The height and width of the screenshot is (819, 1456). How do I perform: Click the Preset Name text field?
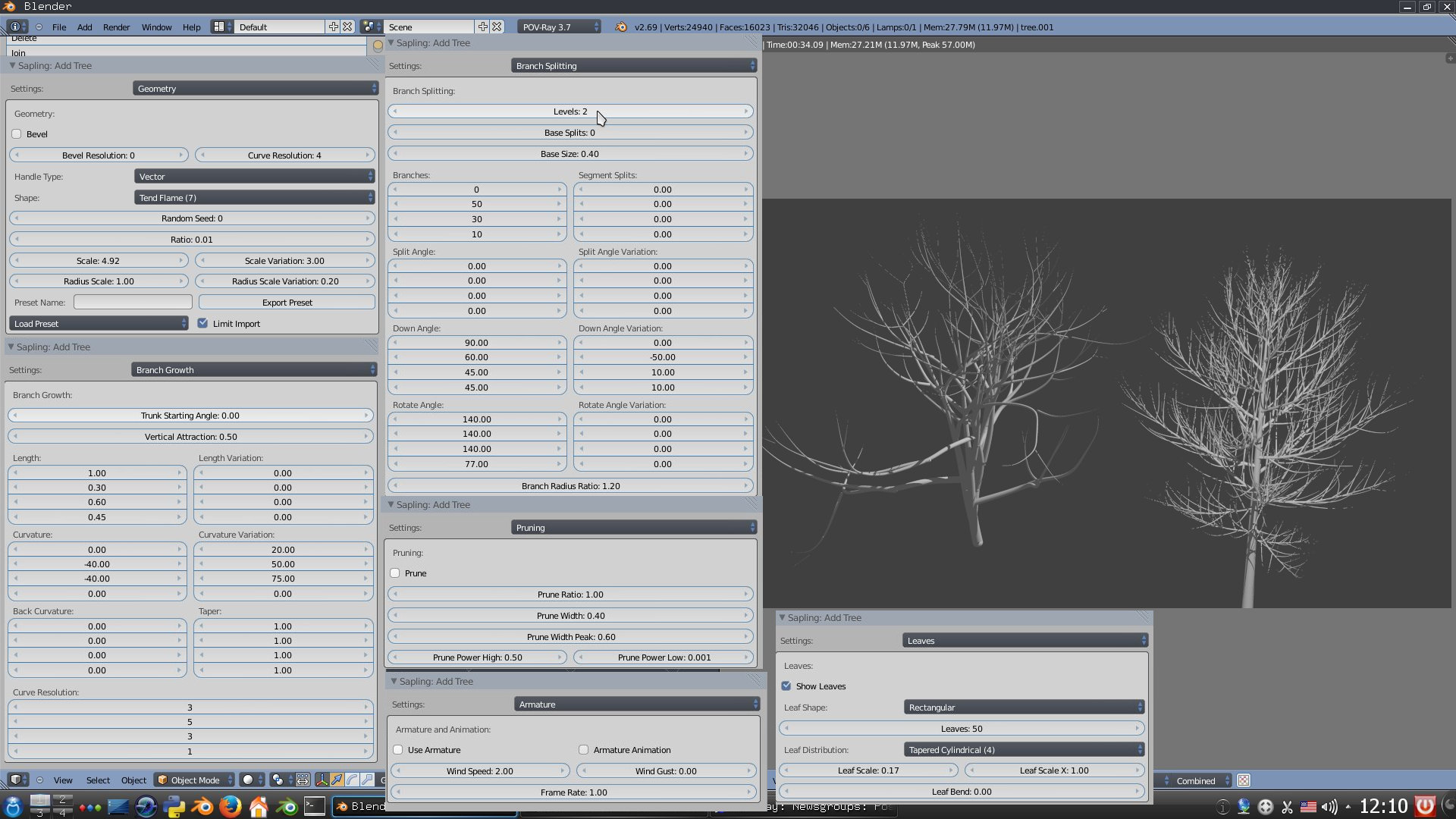(133, 303)
